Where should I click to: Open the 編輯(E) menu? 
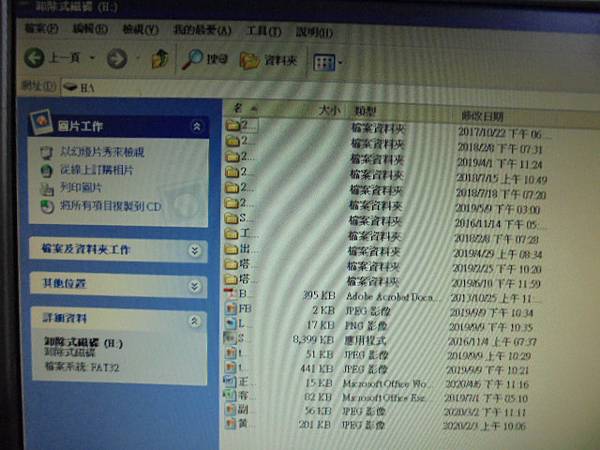click(90, 29)
